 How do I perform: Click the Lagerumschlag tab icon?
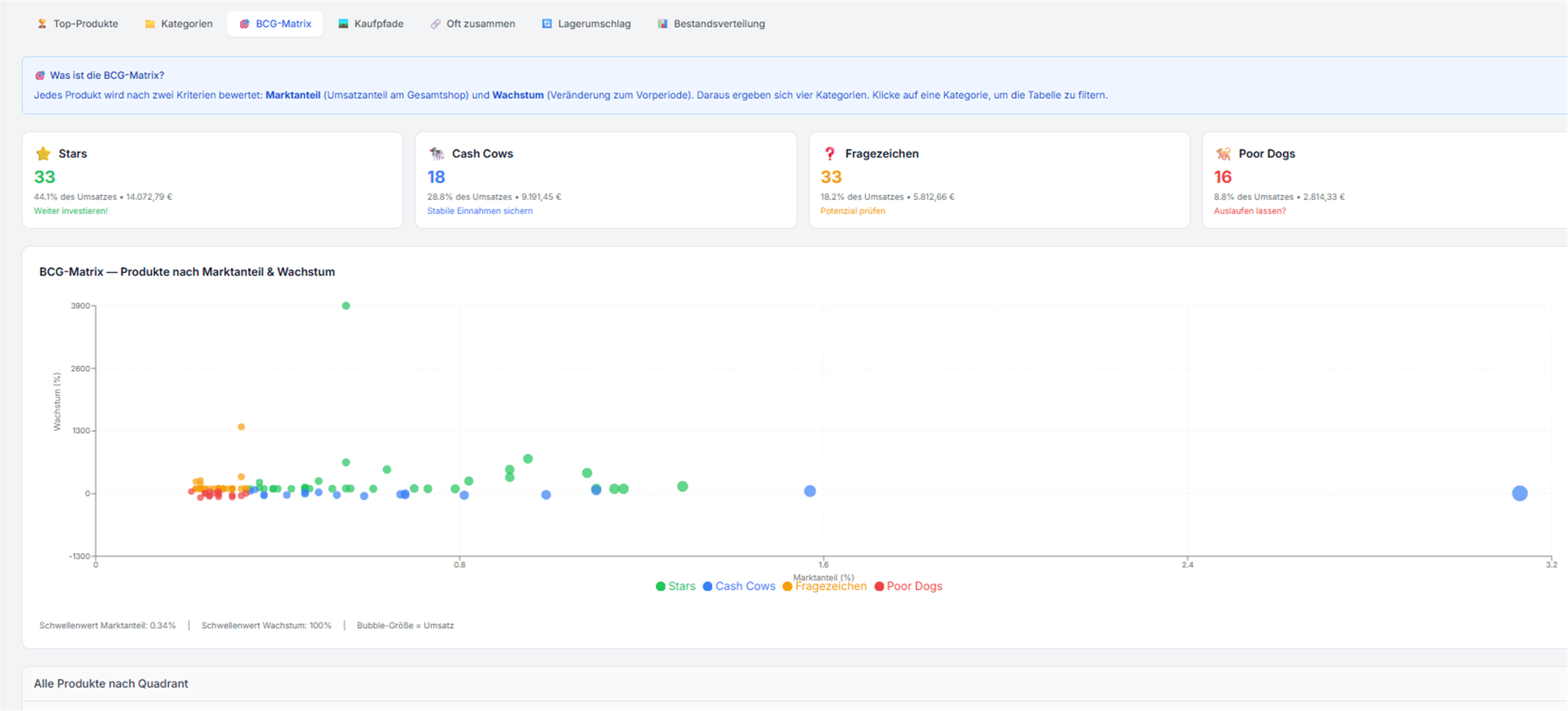(x=547, y=24)
